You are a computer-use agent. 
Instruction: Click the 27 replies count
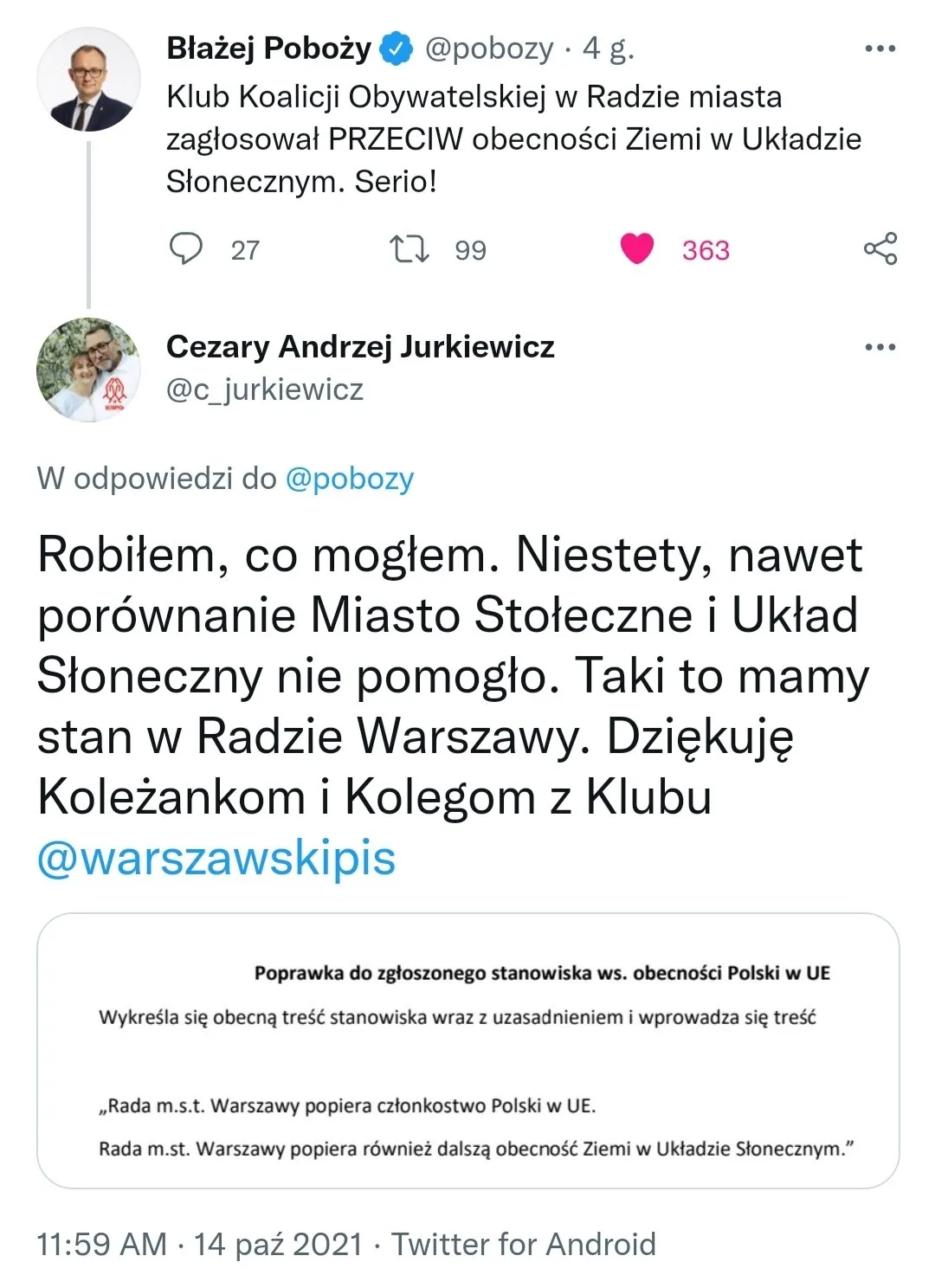[x=244, y=251]
